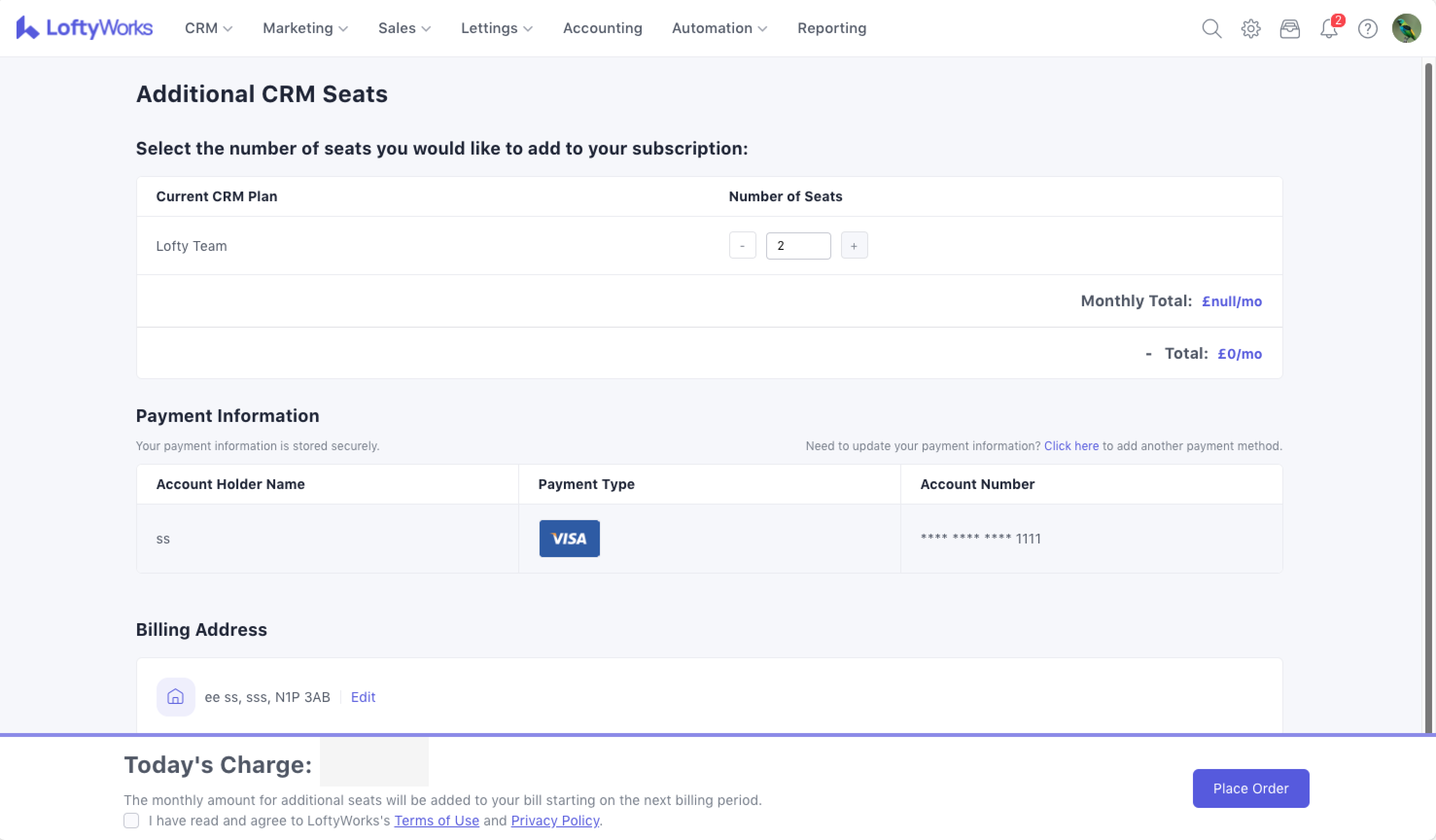Image resolution: width=1436 pixels, height=840 pixels.
Task: Open the help question mark icon
Action: pyautogui.click(x=1367, y=29)
